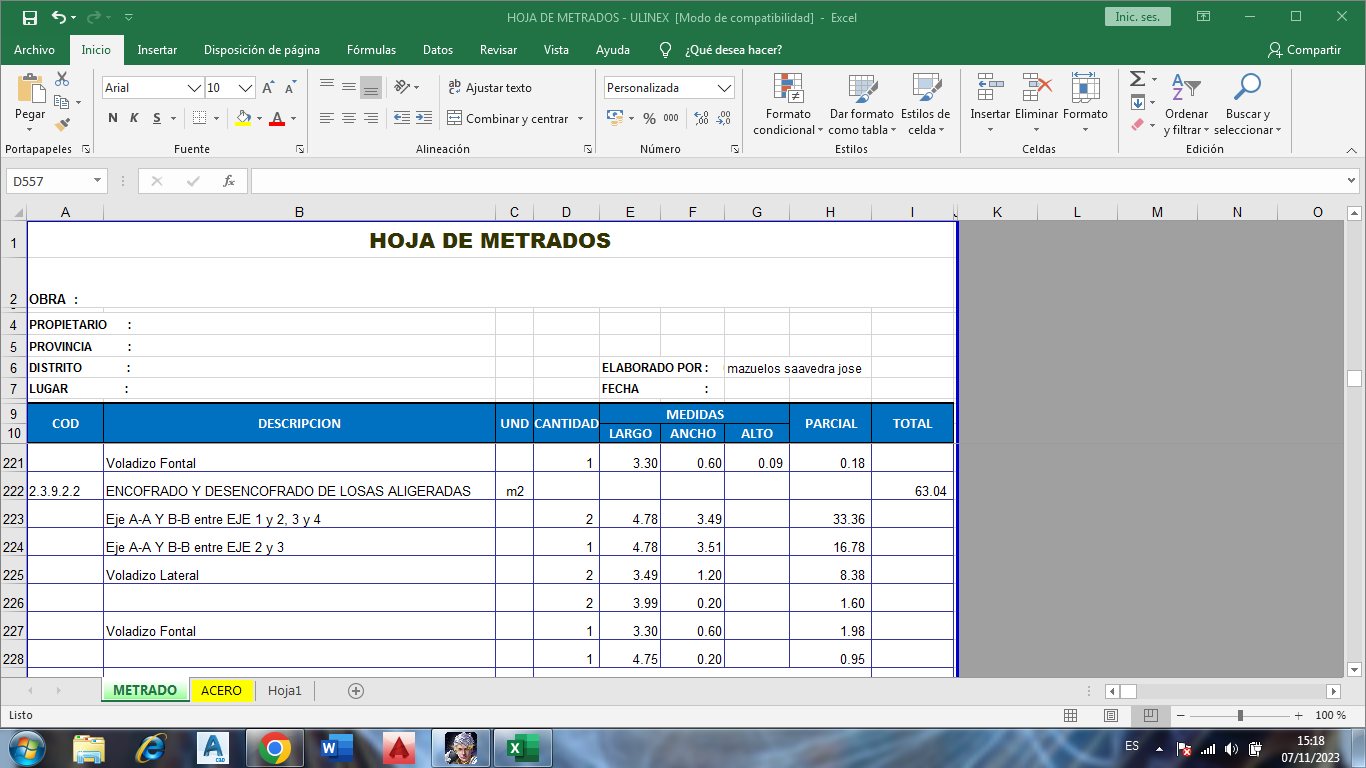Screen dimensions: 1366x768
Task: Click the insert function fx icon
Action: (229, 181)
